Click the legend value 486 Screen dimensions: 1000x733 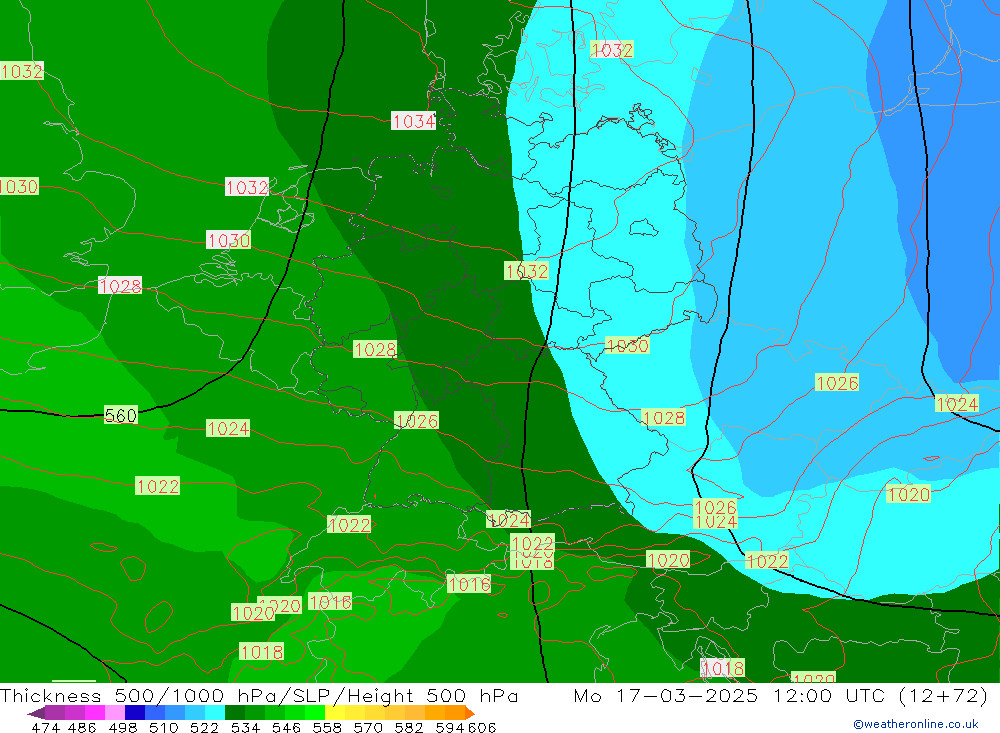coord(81,727)
